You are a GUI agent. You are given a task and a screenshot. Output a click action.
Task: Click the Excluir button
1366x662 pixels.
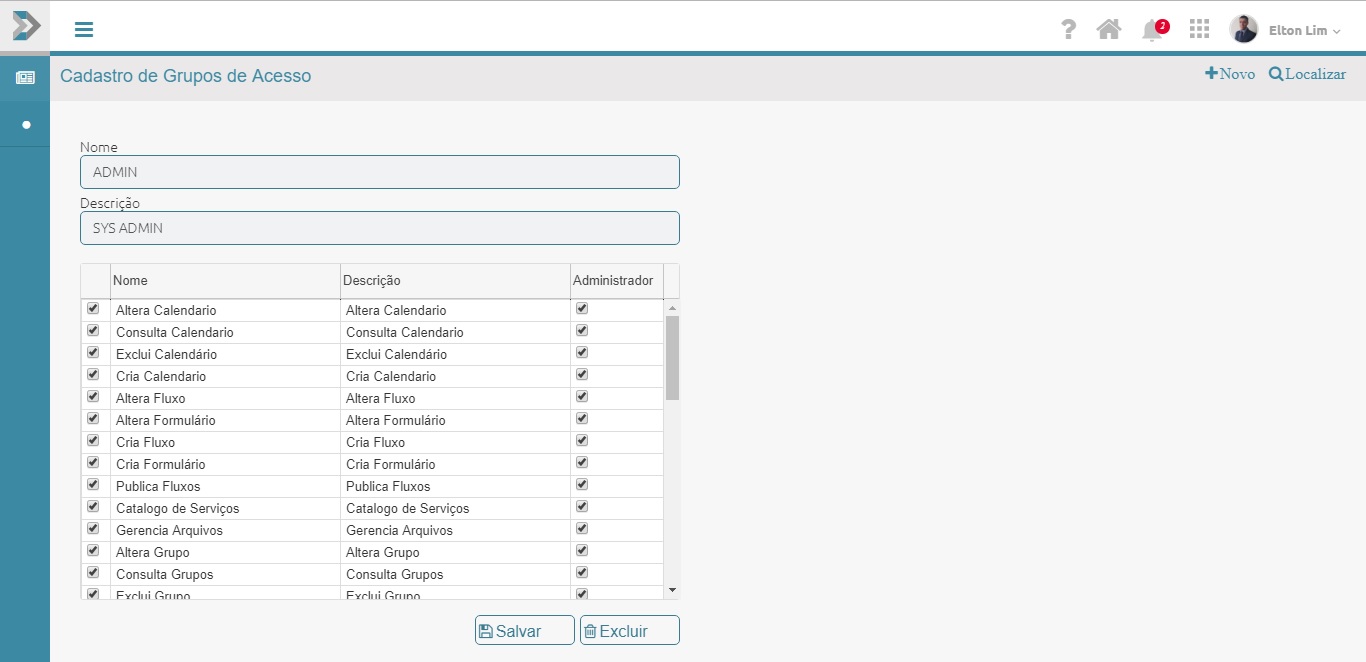tap(629, 631)
